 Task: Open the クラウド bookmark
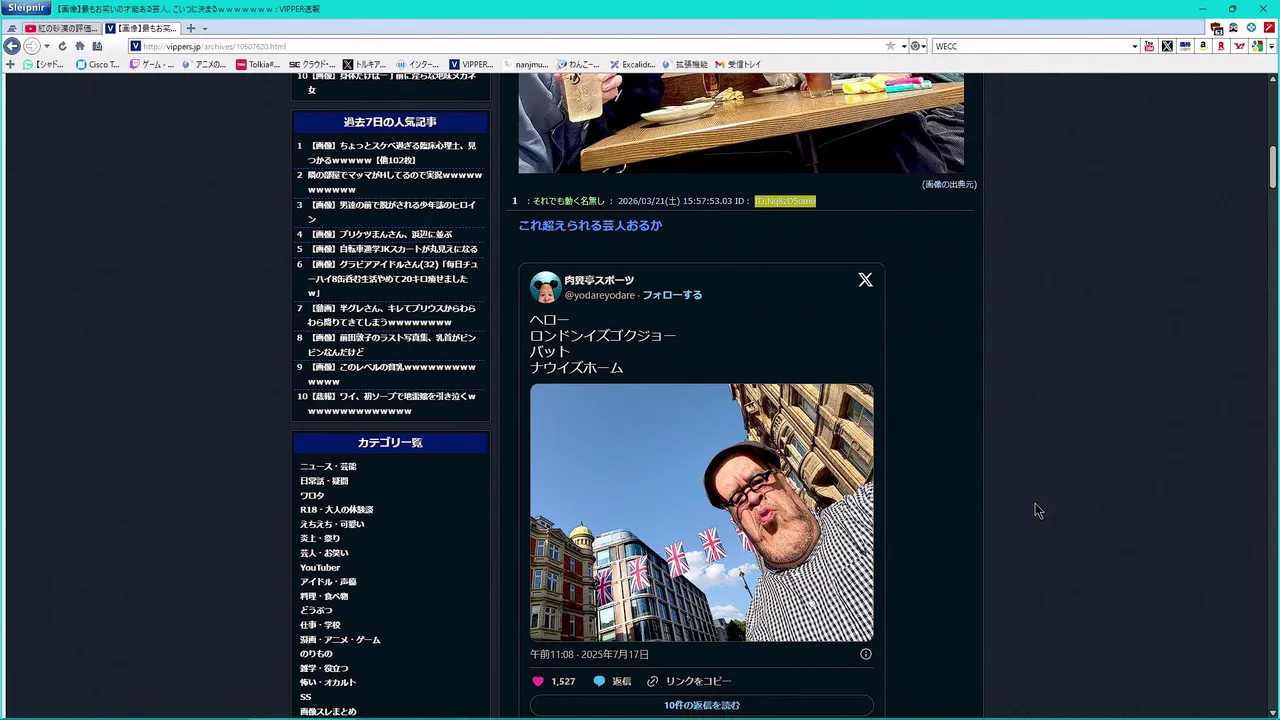click(312, 64)
